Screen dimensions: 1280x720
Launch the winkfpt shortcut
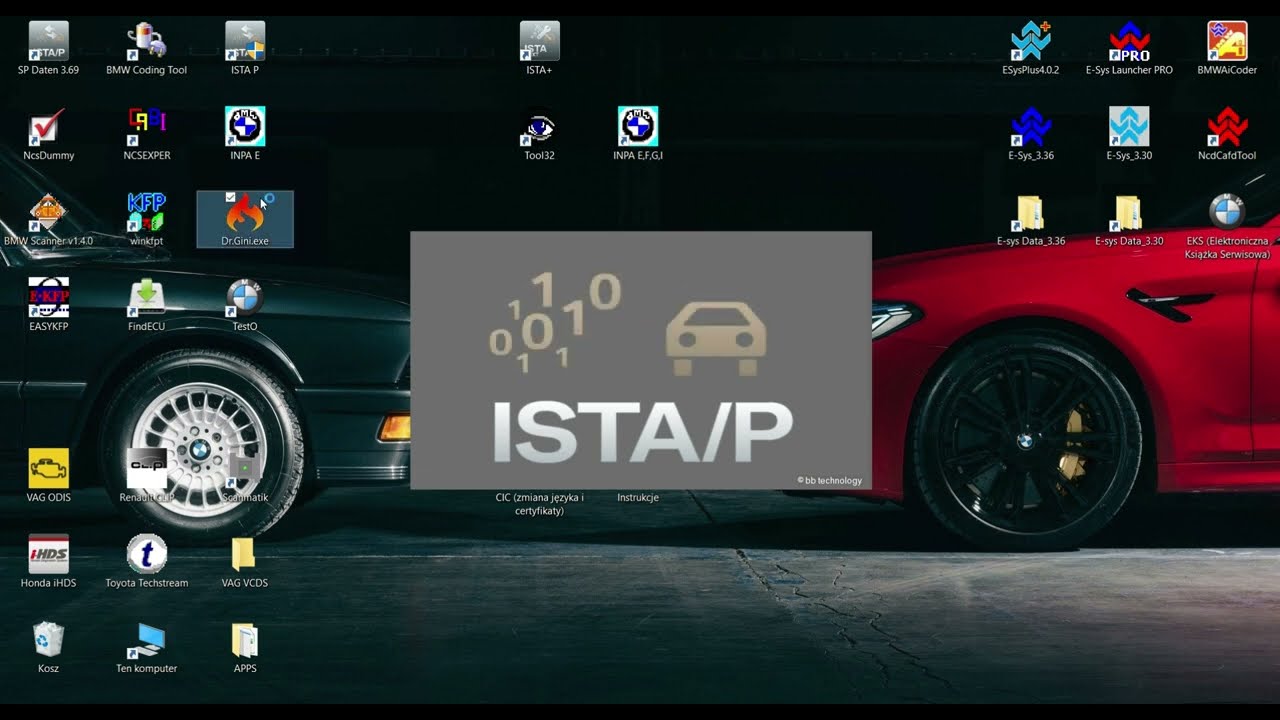(x=146, y=213)
